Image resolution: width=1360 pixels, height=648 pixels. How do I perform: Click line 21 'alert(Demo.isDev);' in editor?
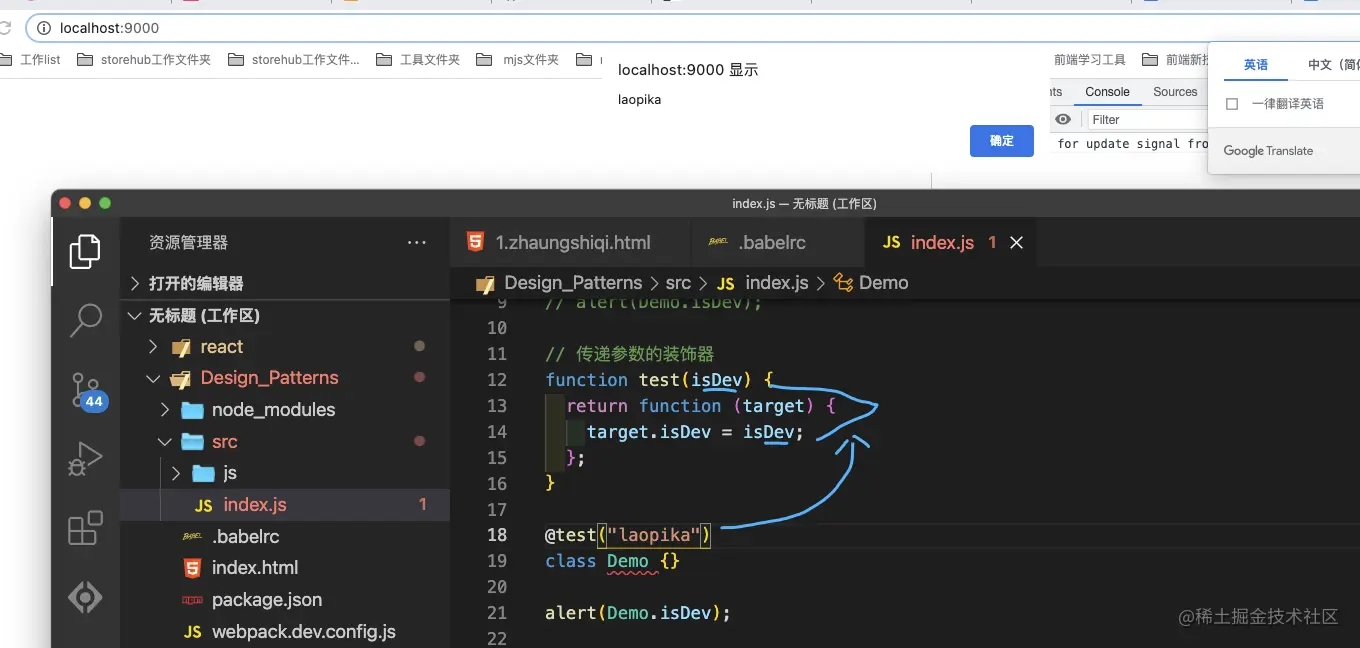[x=638, y=613]
